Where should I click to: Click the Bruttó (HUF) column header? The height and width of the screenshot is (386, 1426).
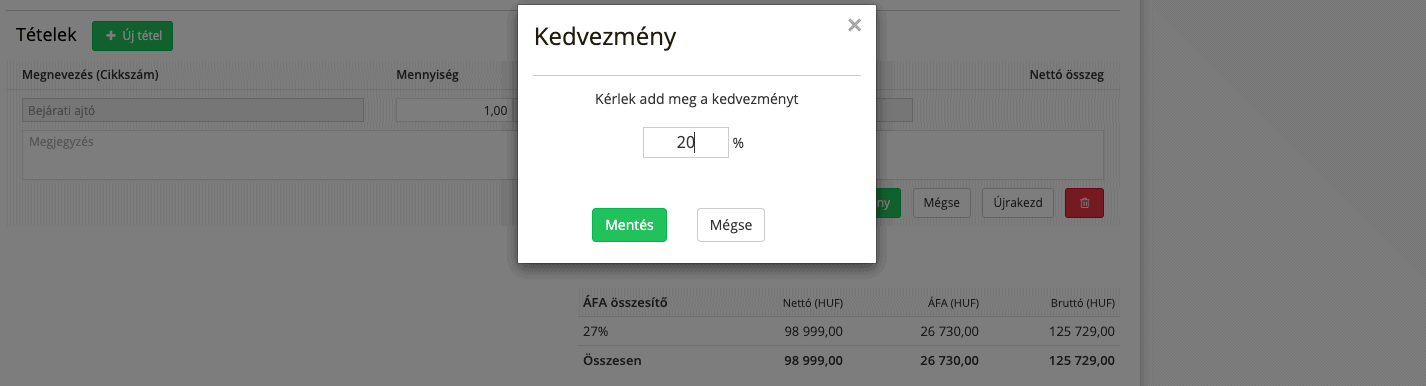click(1083, 303)
